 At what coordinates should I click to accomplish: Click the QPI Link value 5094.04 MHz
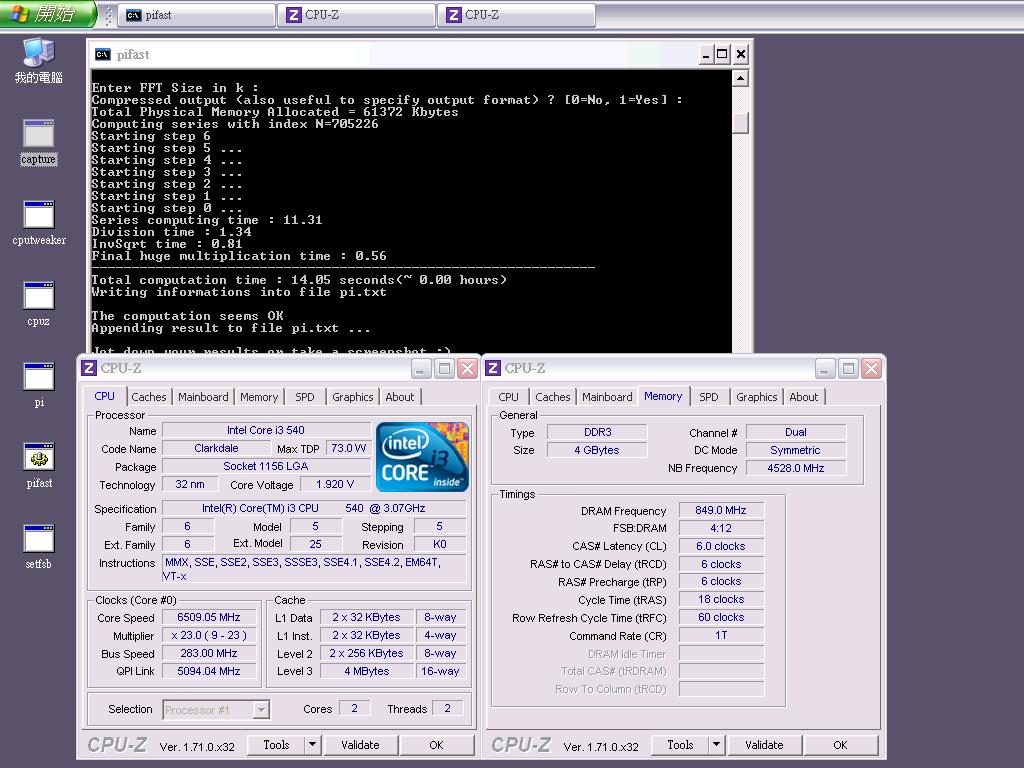point(209,671)
